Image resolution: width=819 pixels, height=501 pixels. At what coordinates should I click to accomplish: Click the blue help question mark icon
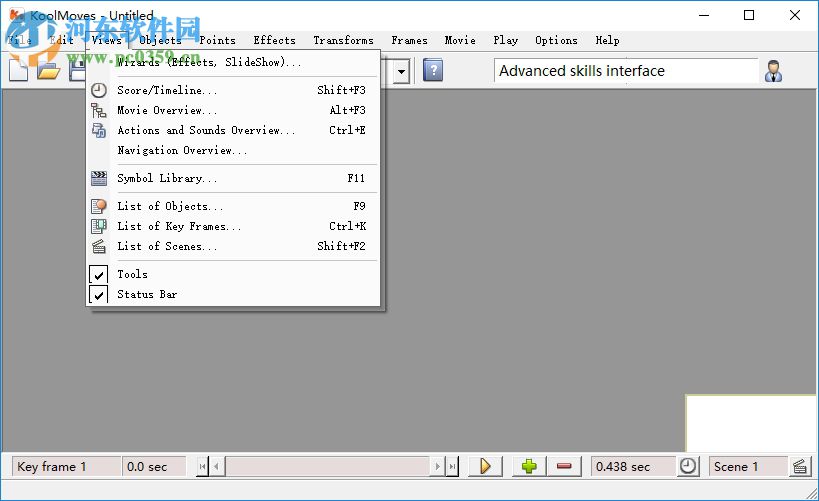click(x=432, y=70)
